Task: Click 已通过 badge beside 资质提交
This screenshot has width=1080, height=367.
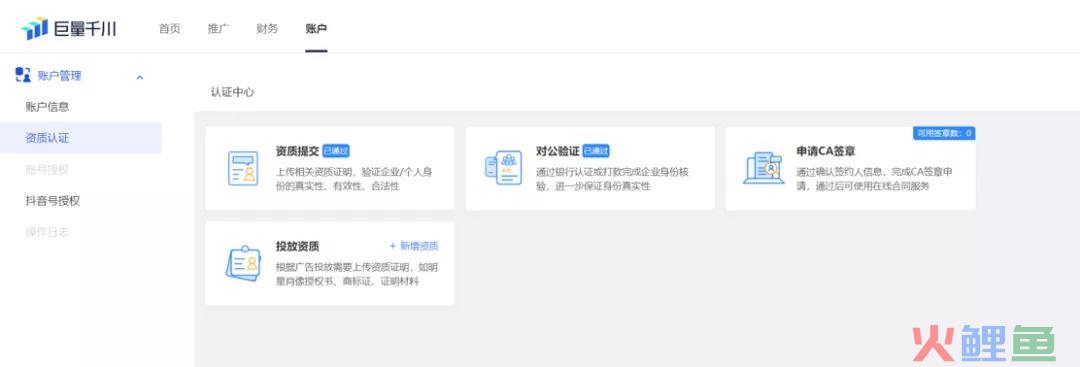Action: [x=336, y=151]
